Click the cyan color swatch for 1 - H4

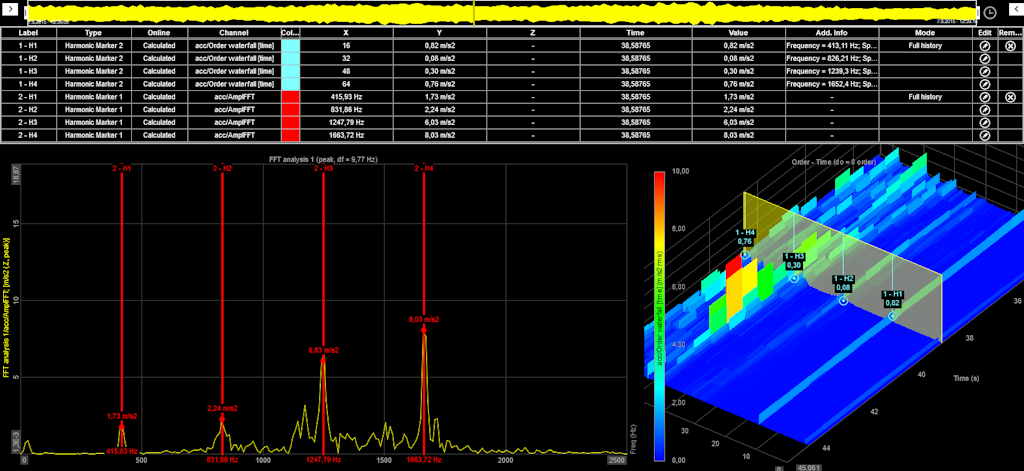pos(291,84)
